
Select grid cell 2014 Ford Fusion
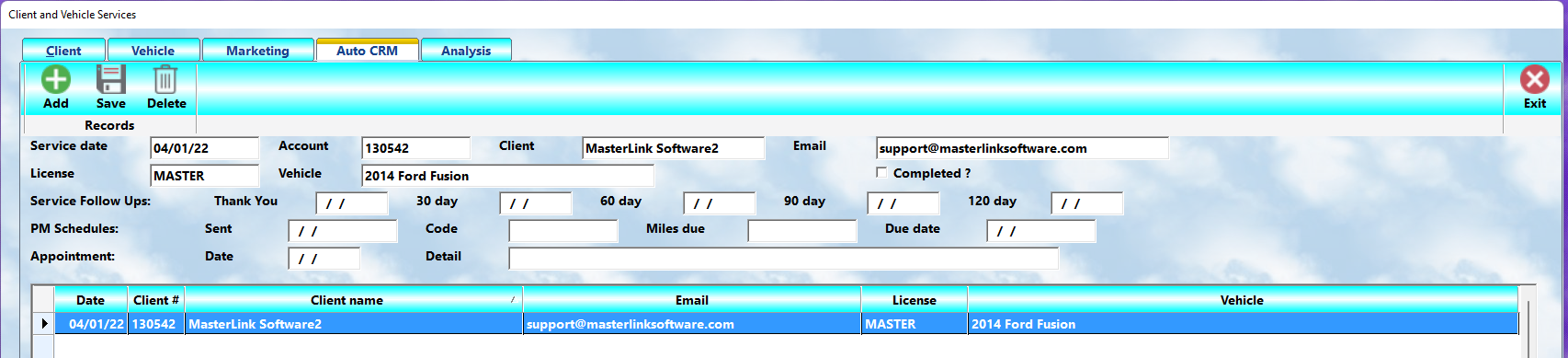click(1243, 324)
